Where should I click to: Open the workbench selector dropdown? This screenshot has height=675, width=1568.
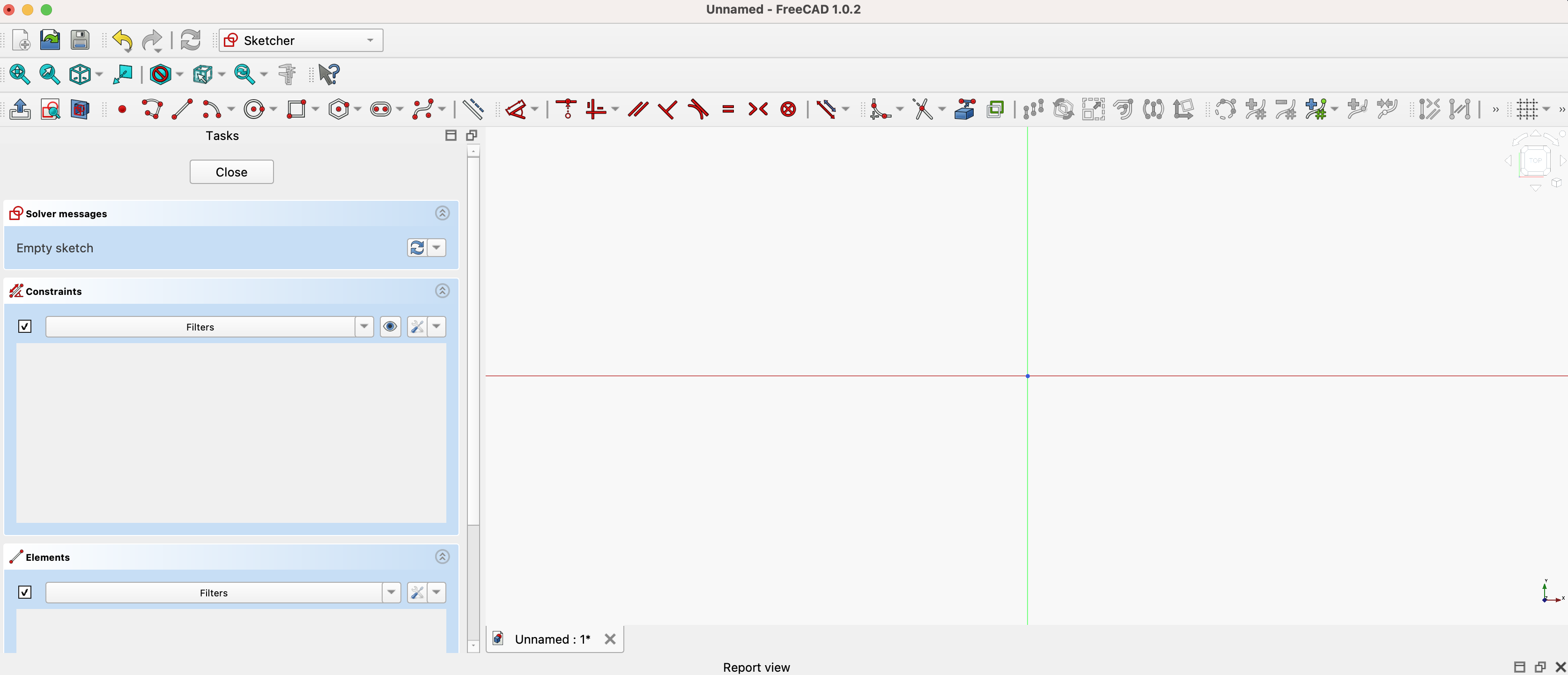[370, 40]
